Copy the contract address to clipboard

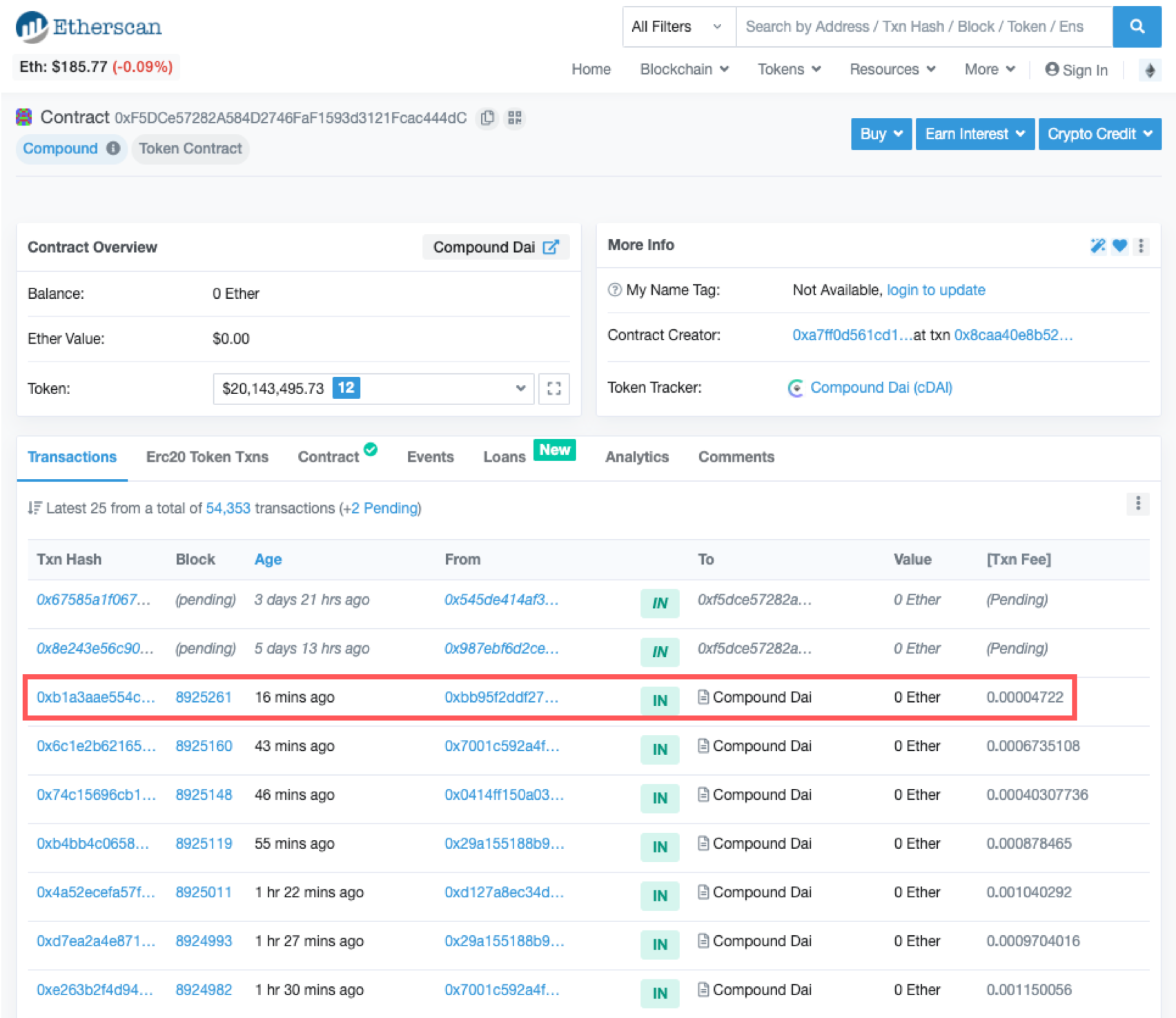tap(487, 118)
